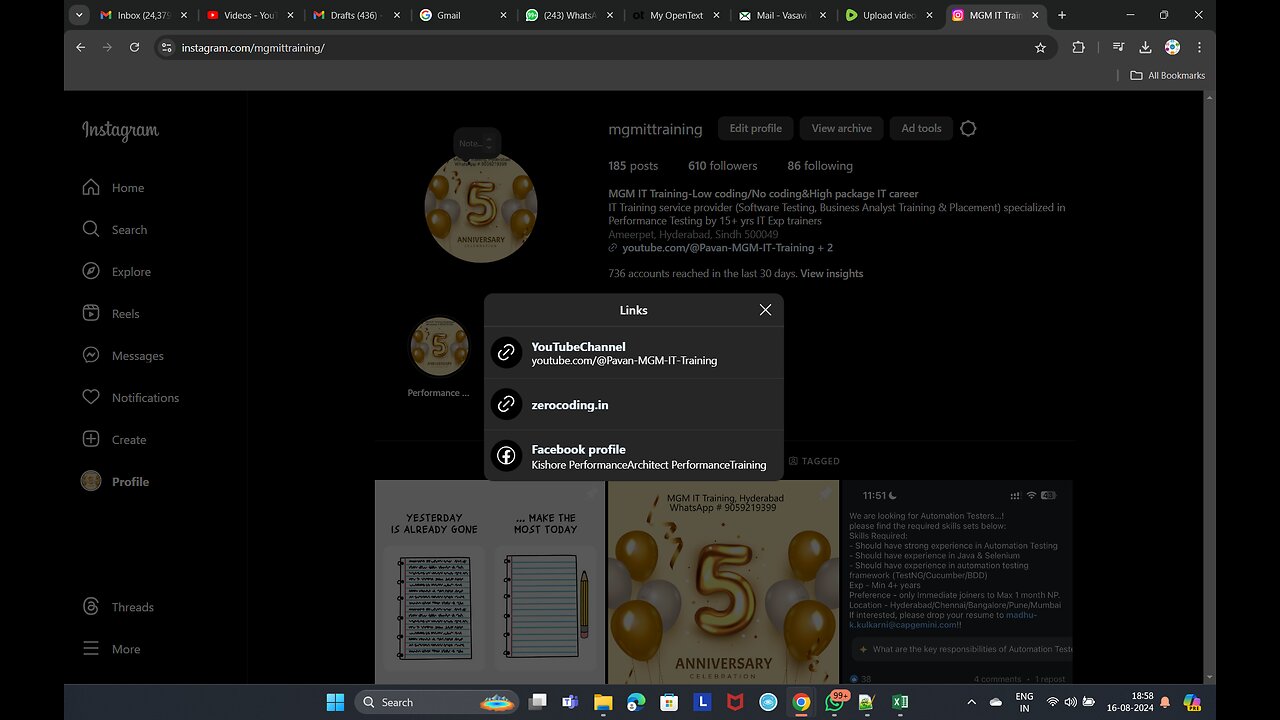This screenshot has height=720, width=1280.
Task: Open File Explorer from taskbar
Action: click(603, 702)
